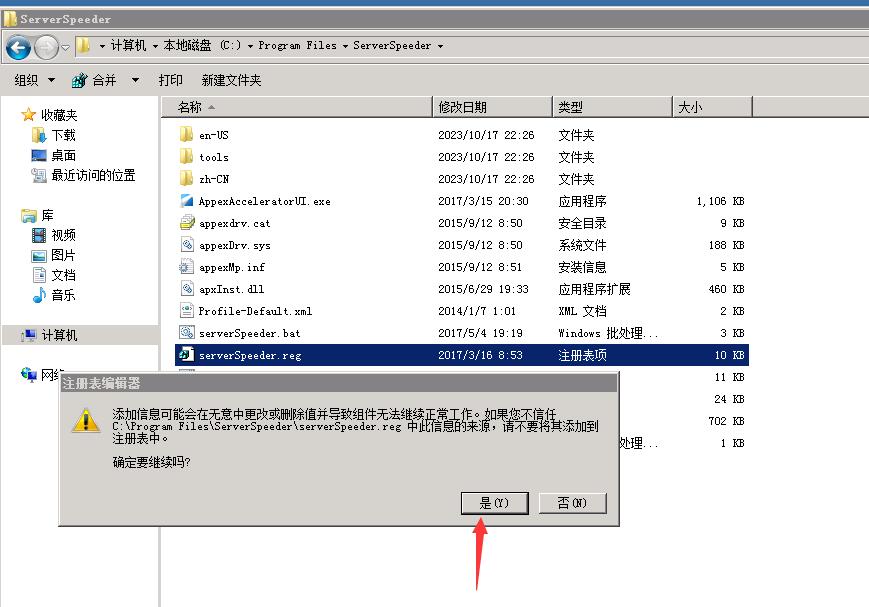The height and width of the screenshot is (607, 869).
Task: Open the dropdown arrow next to 合并
Action: 135,80
